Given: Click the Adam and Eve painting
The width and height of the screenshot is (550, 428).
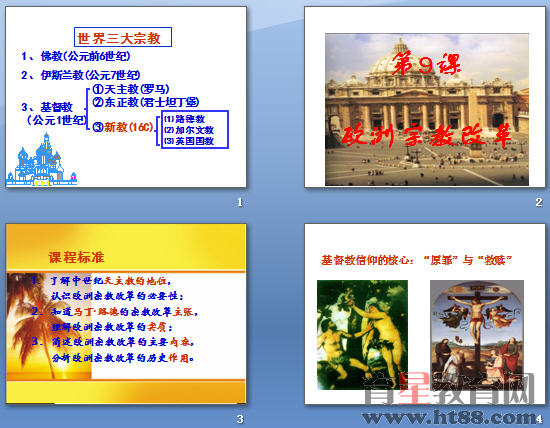Looking at the screenshot, I should (x=362, y=335).
